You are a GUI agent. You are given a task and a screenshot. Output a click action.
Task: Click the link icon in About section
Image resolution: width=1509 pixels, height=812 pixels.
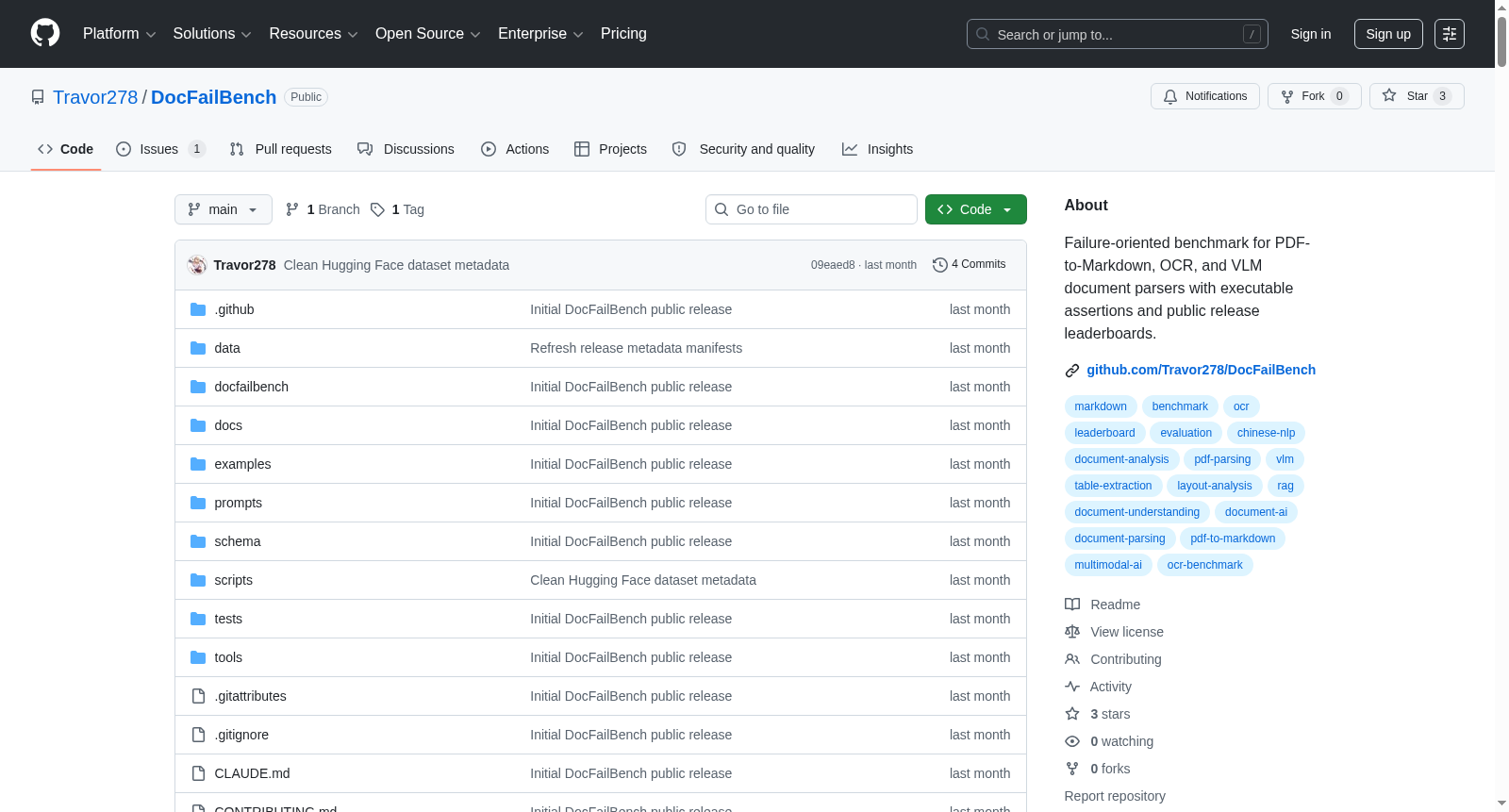tap(1072, 371)
